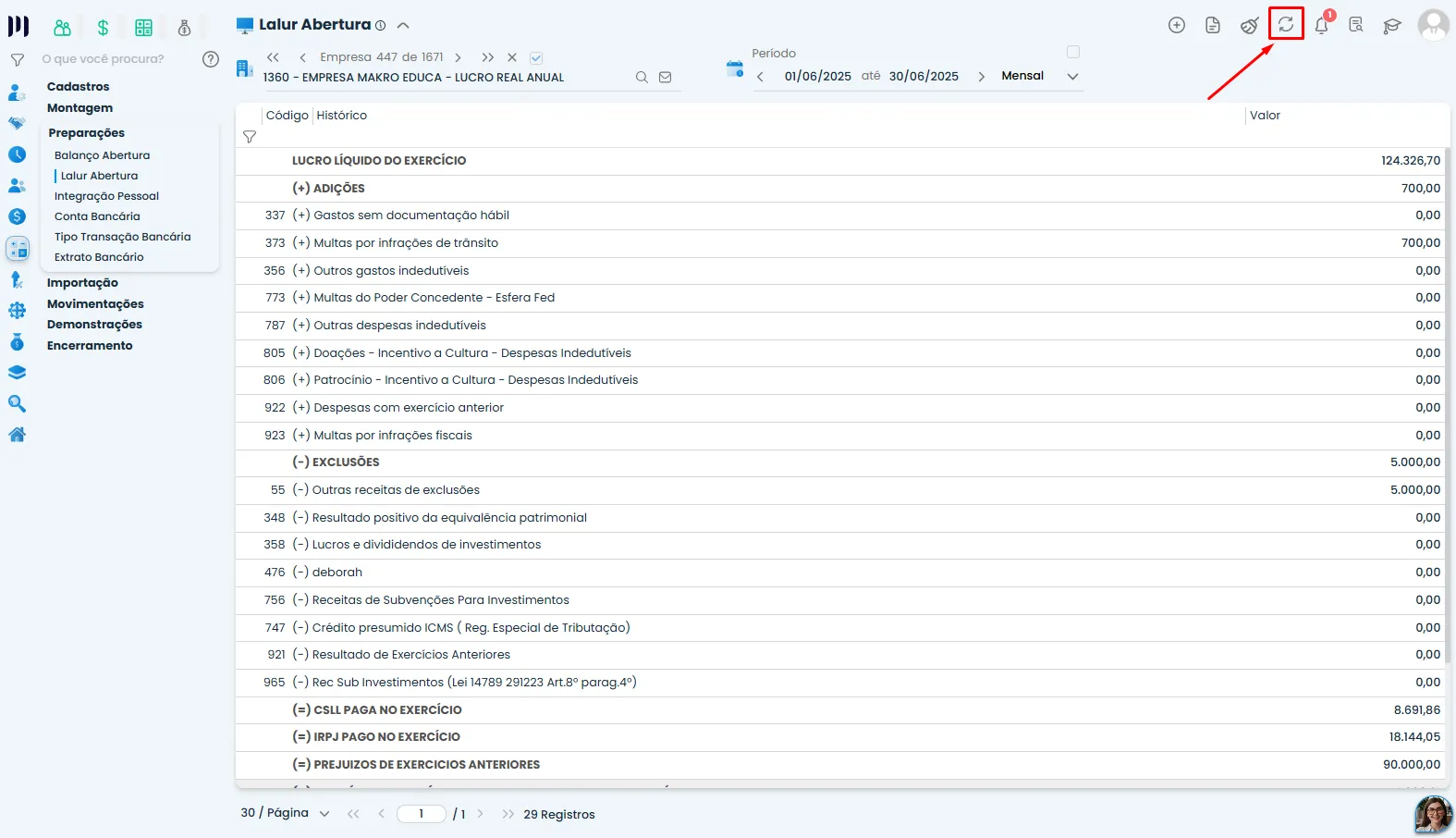Click the magnifier search icon beside company name
This screenshot has width=1456, height=838.
click(x=642, y=78)
